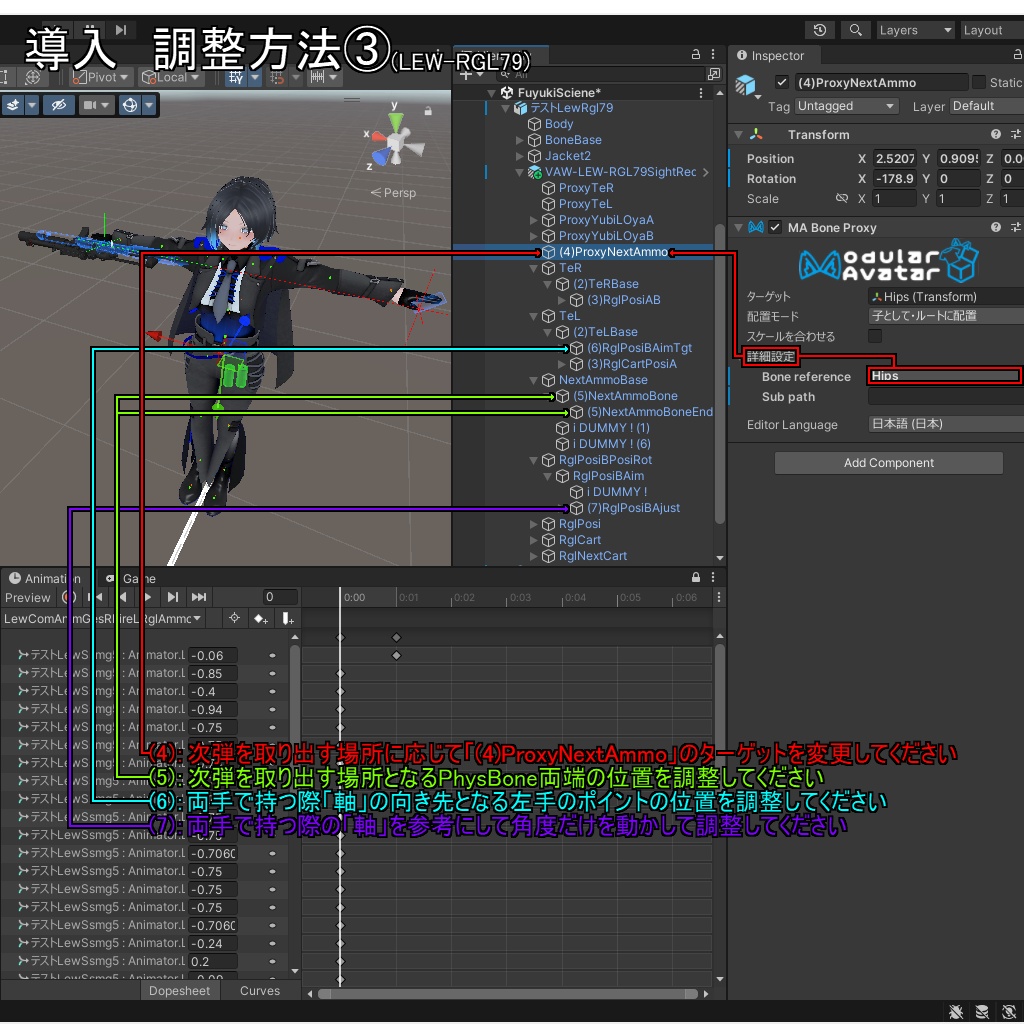This screenshot has width=1024, height=1024.
Task: Open the FuyukiSciene scene options menu
Action: click(701, 93)
